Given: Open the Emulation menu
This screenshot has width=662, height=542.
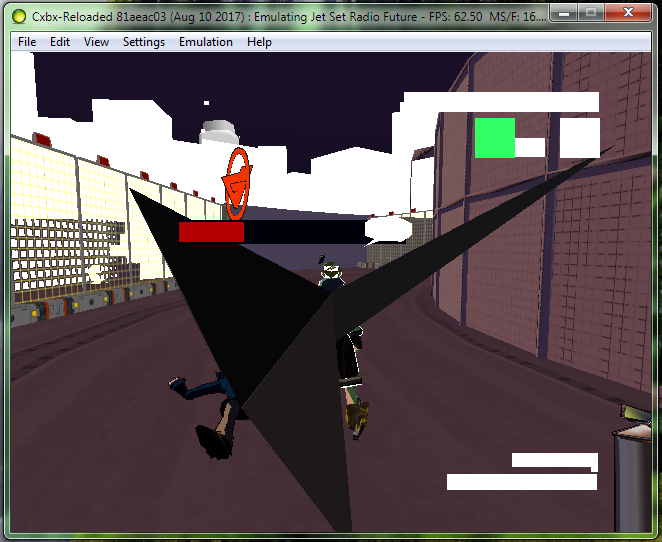Looking at the screenshot, I should pyautogui.click(x=206, y=42).
